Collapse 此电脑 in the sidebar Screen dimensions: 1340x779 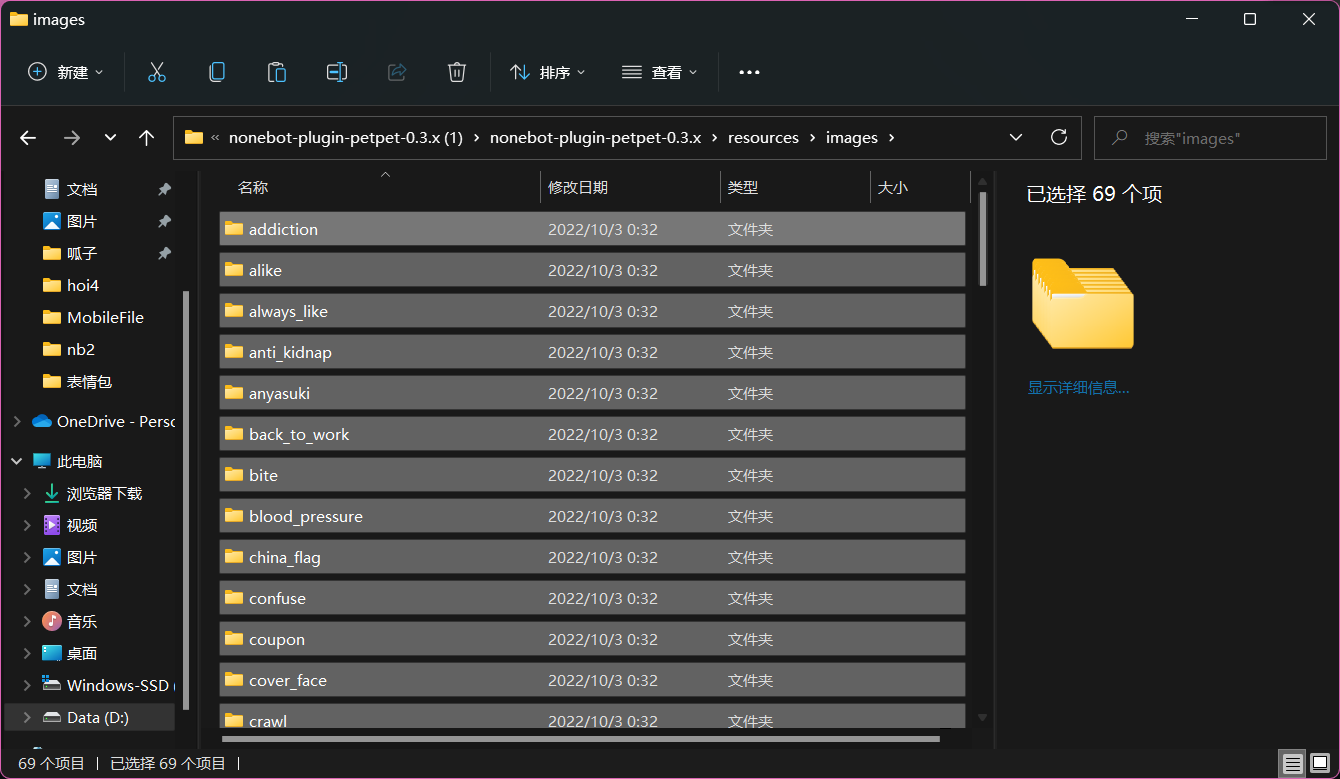click(x=15, y=460)
